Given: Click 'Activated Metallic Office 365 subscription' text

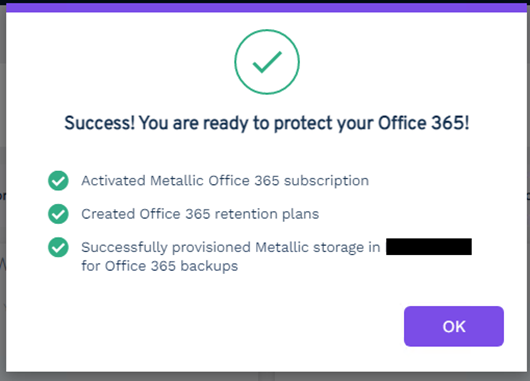Looking at the screenshot, I should tap(225, 181).
